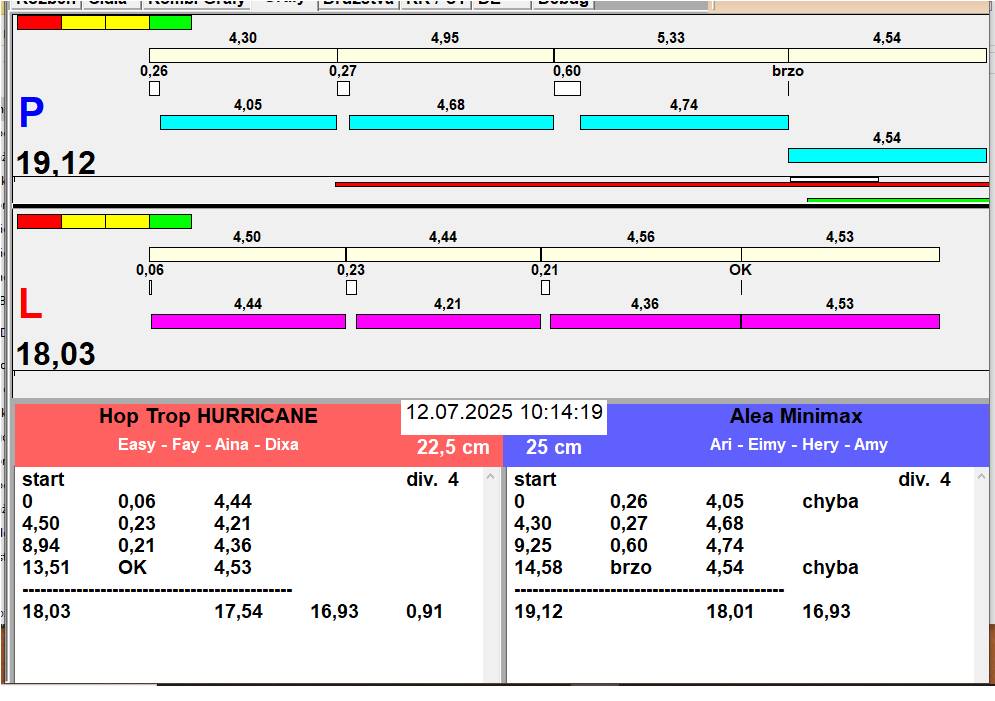Click 'div. 4' in the Alea Minimax results panel
This screenshot has width=995, height=701.
(924, 480)
